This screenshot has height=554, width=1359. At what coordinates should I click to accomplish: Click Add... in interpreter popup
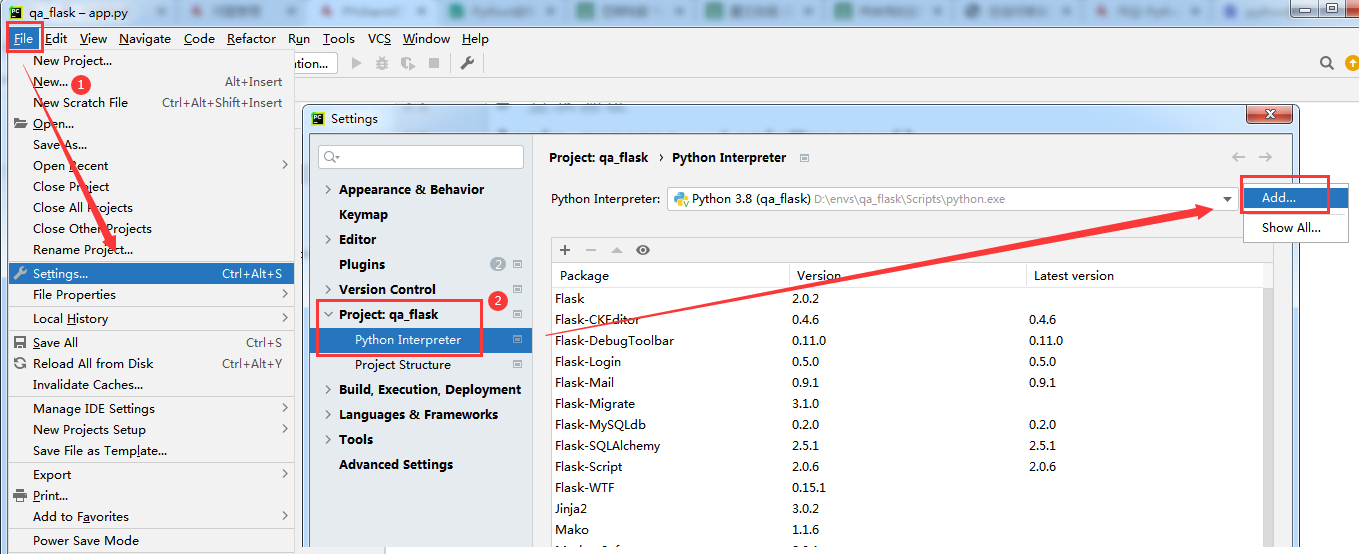pos(1296,198)
